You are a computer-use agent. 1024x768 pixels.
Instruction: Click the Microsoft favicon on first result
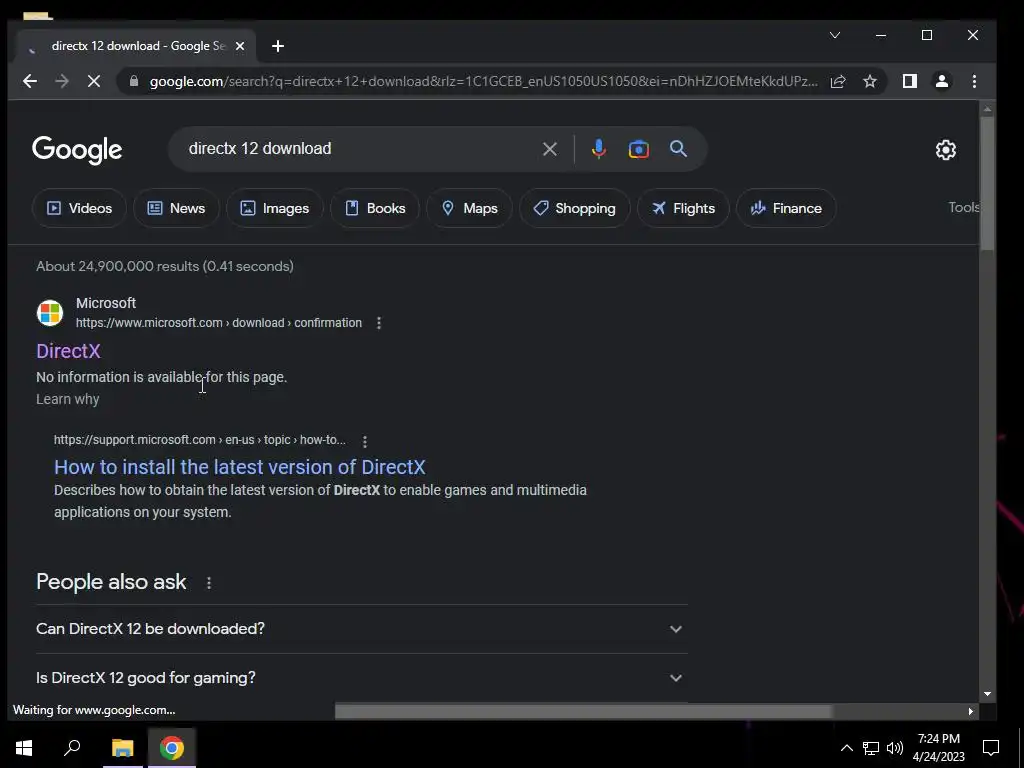tap(50, 313)
